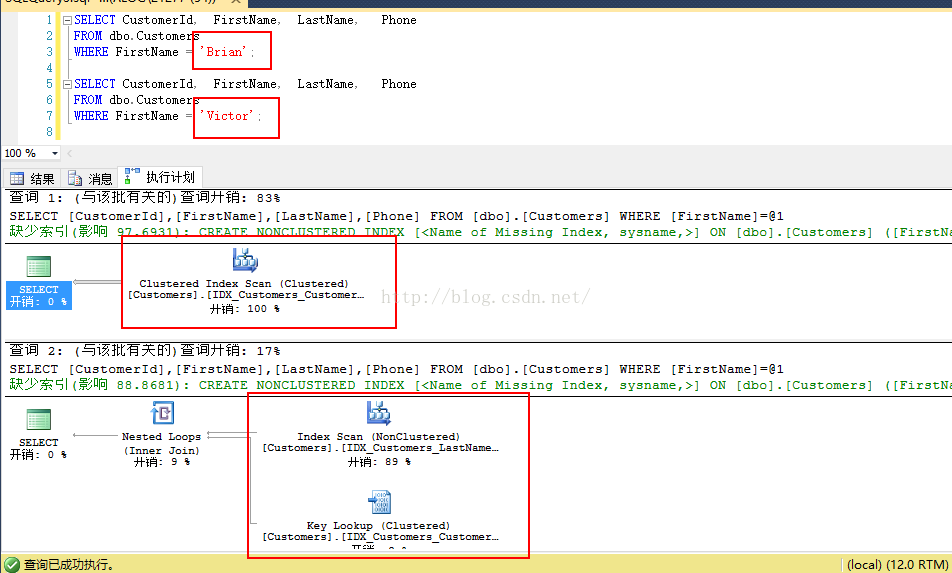The width and height of the screenshot is (952, 573).
Task: Click the Key Lookup (Clustered) label
Action: pyautogui.click(x=378, y=526)
